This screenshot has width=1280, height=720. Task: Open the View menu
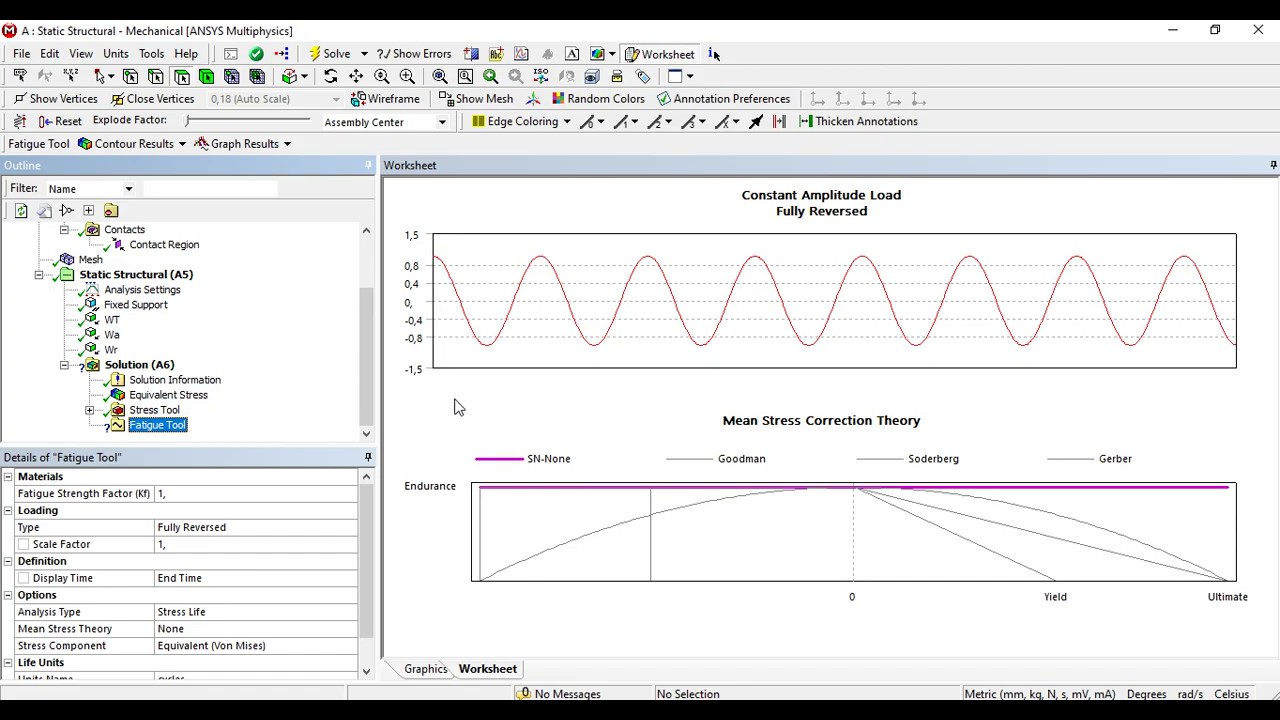pos(81,54)
